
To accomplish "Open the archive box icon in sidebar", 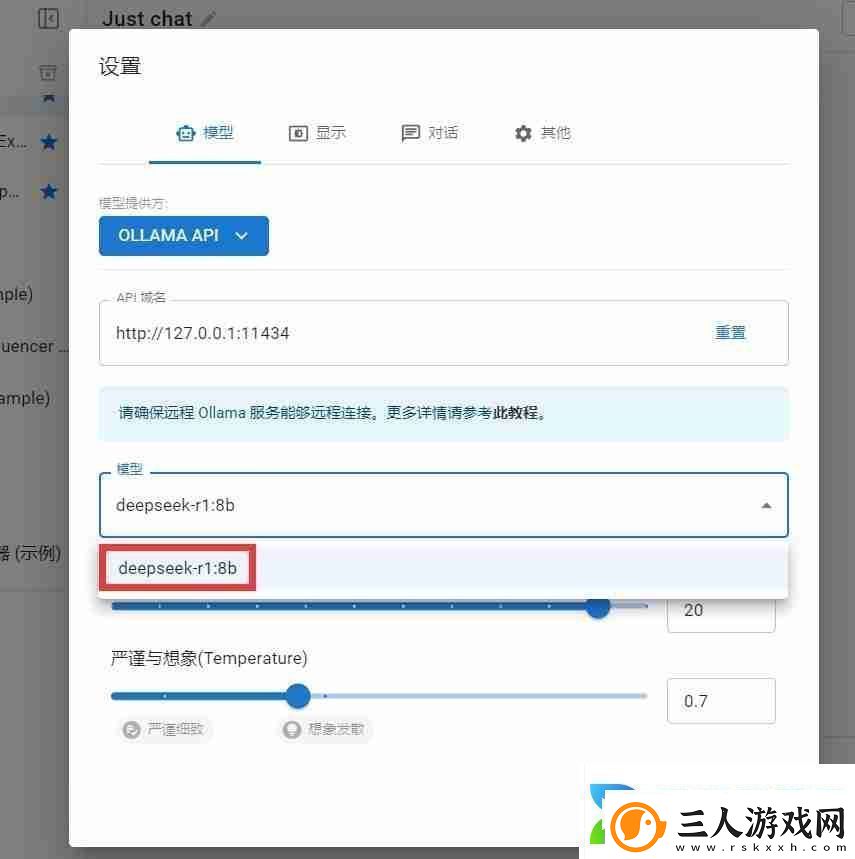I will click(48, 72).
